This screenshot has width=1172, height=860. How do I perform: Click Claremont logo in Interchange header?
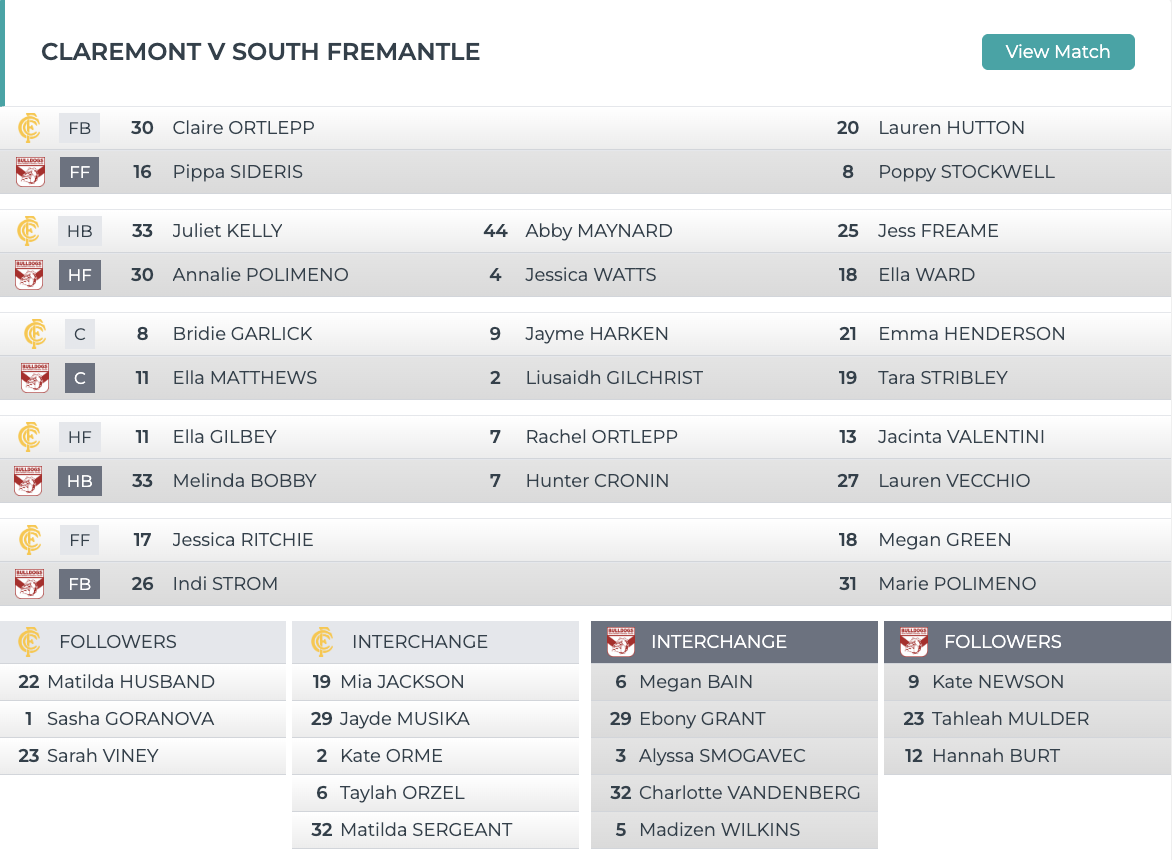(322, 642)
